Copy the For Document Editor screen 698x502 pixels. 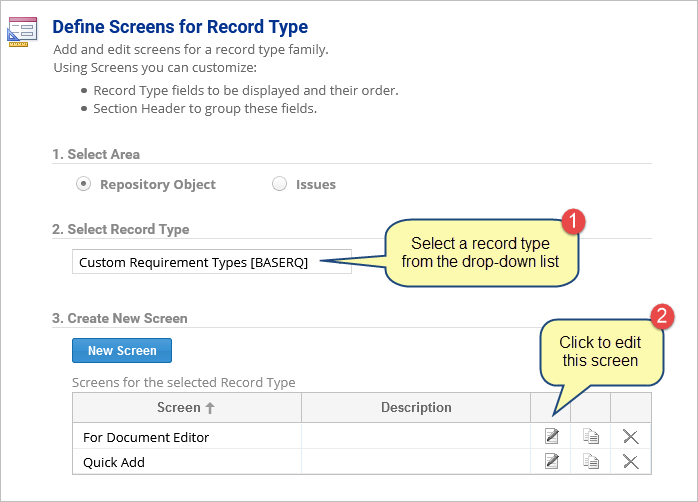[591, 436]
